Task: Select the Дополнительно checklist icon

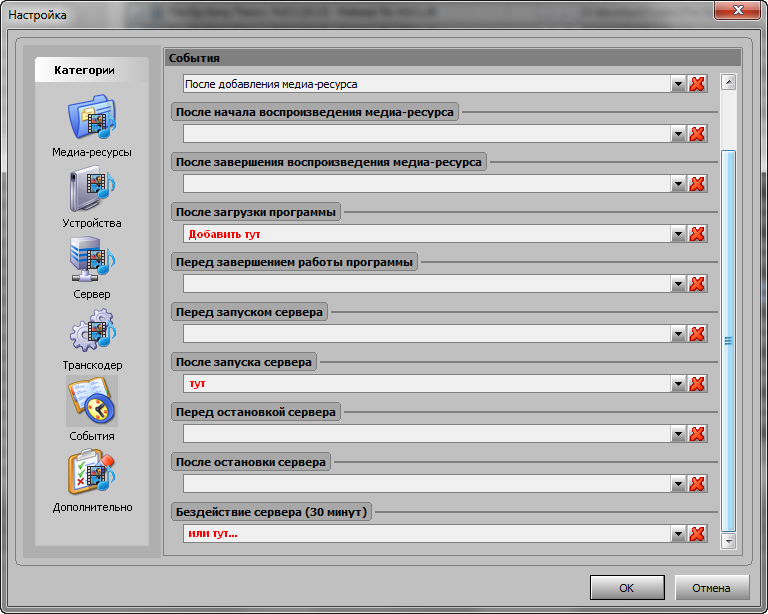Action: point(92,472)
